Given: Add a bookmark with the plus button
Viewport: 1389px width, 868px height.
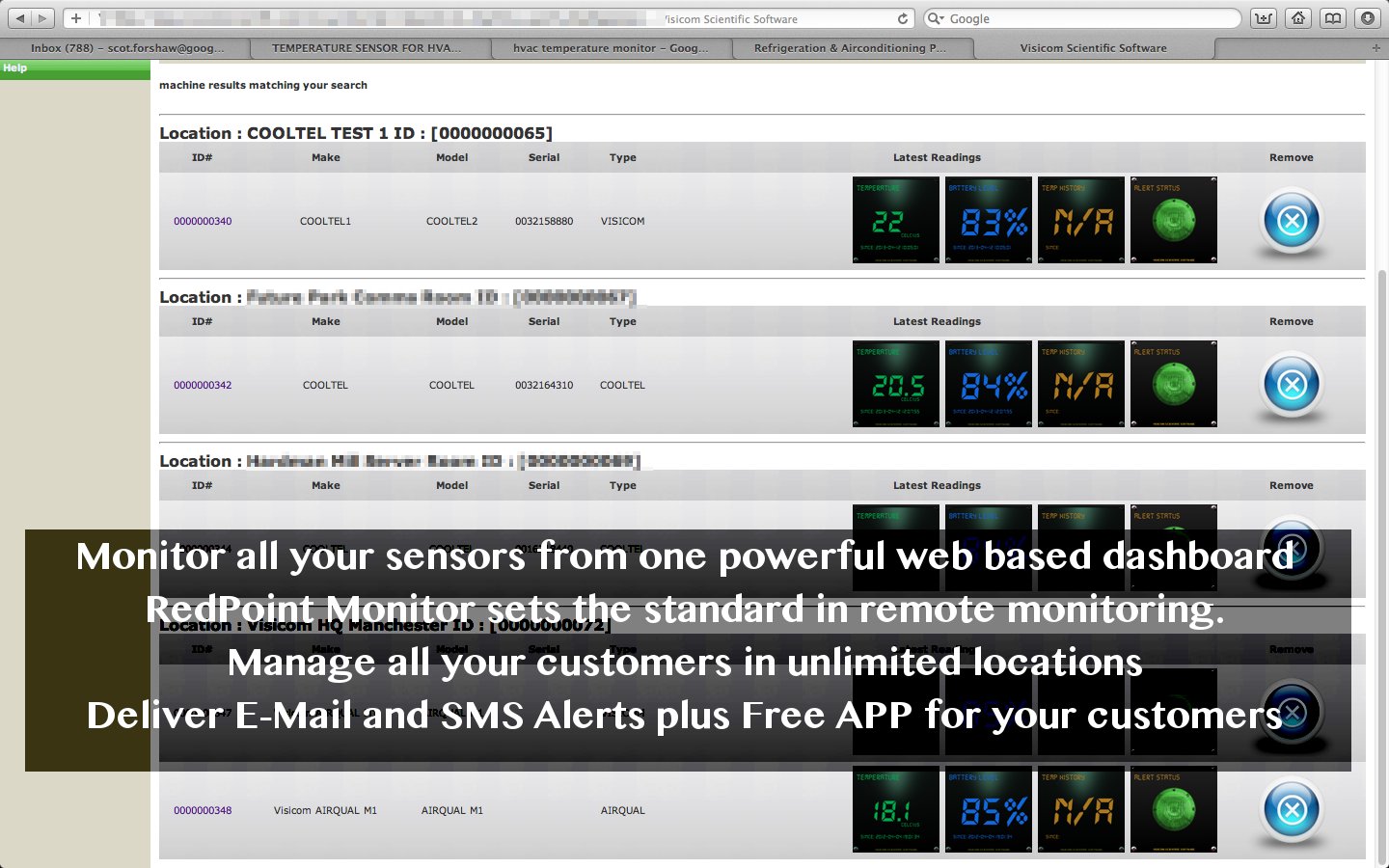Looking at the screenshot, I should 76,18.
